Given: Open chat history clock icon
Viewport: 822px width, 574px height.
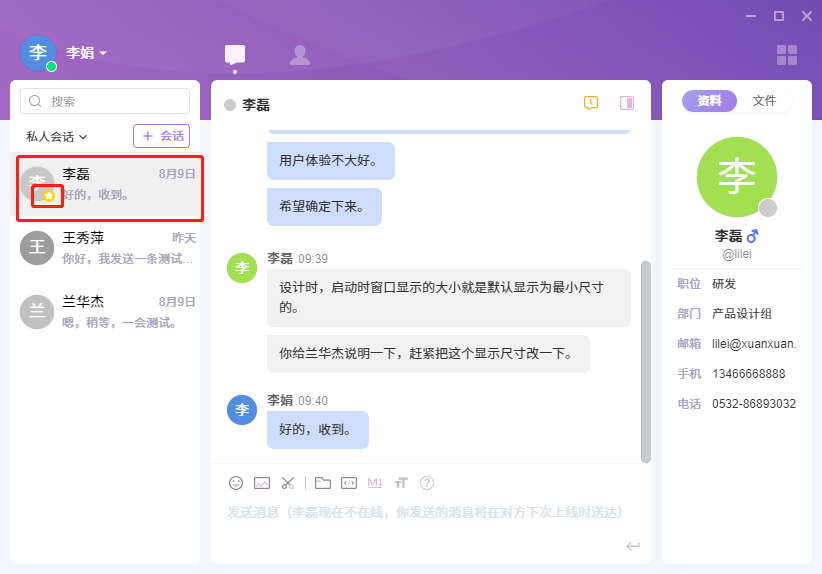Looking at the screenshot, I should click(591, 103).
